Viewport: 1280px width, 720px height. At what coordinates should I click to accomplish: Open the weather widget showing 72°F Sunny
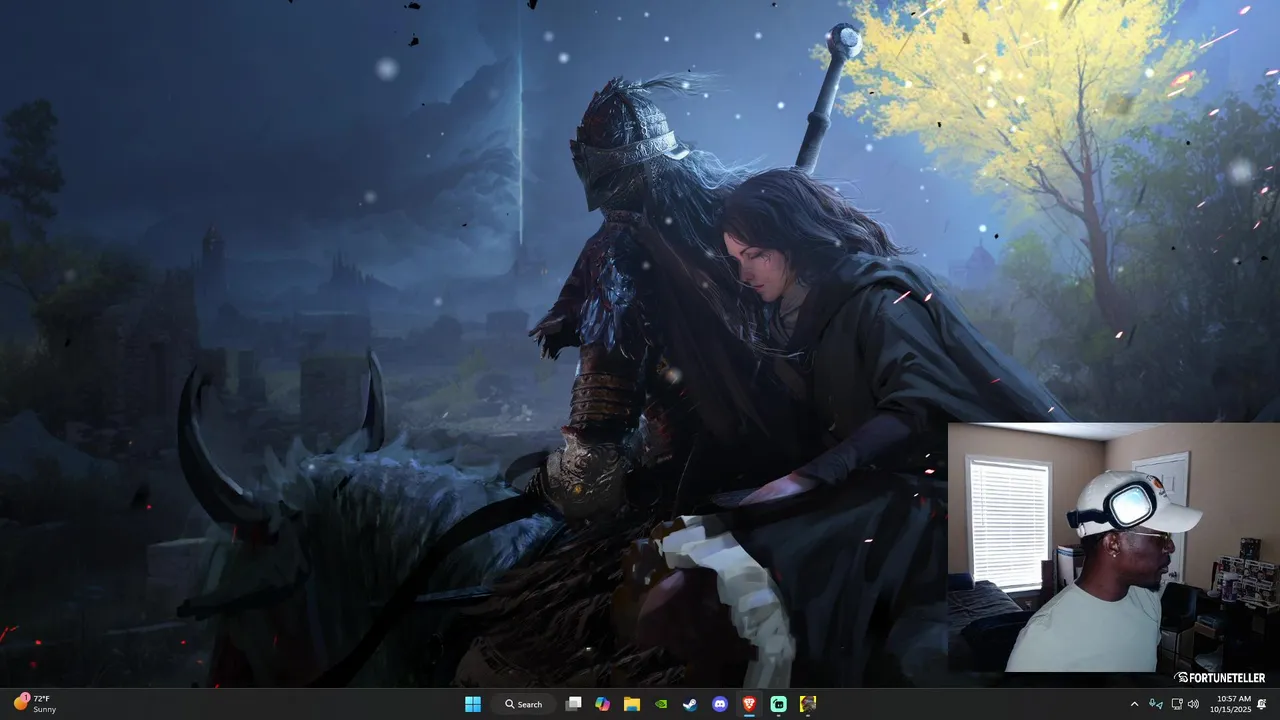point(35,704)
